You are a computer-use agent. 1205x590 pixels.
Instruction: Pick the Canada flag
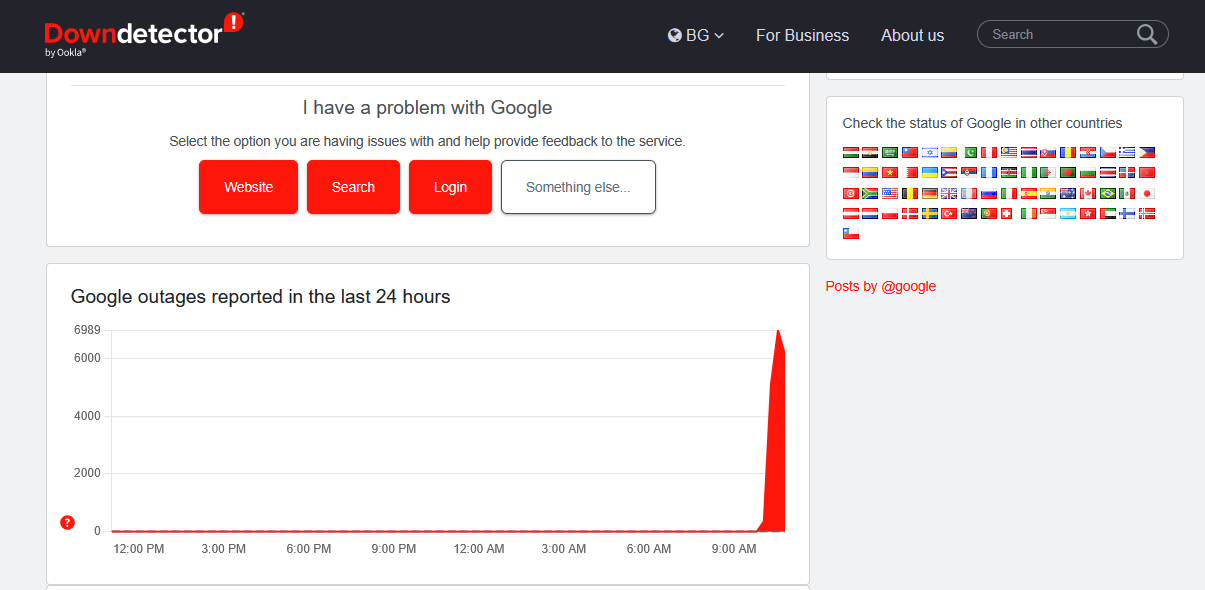(x=1088, y=193)
